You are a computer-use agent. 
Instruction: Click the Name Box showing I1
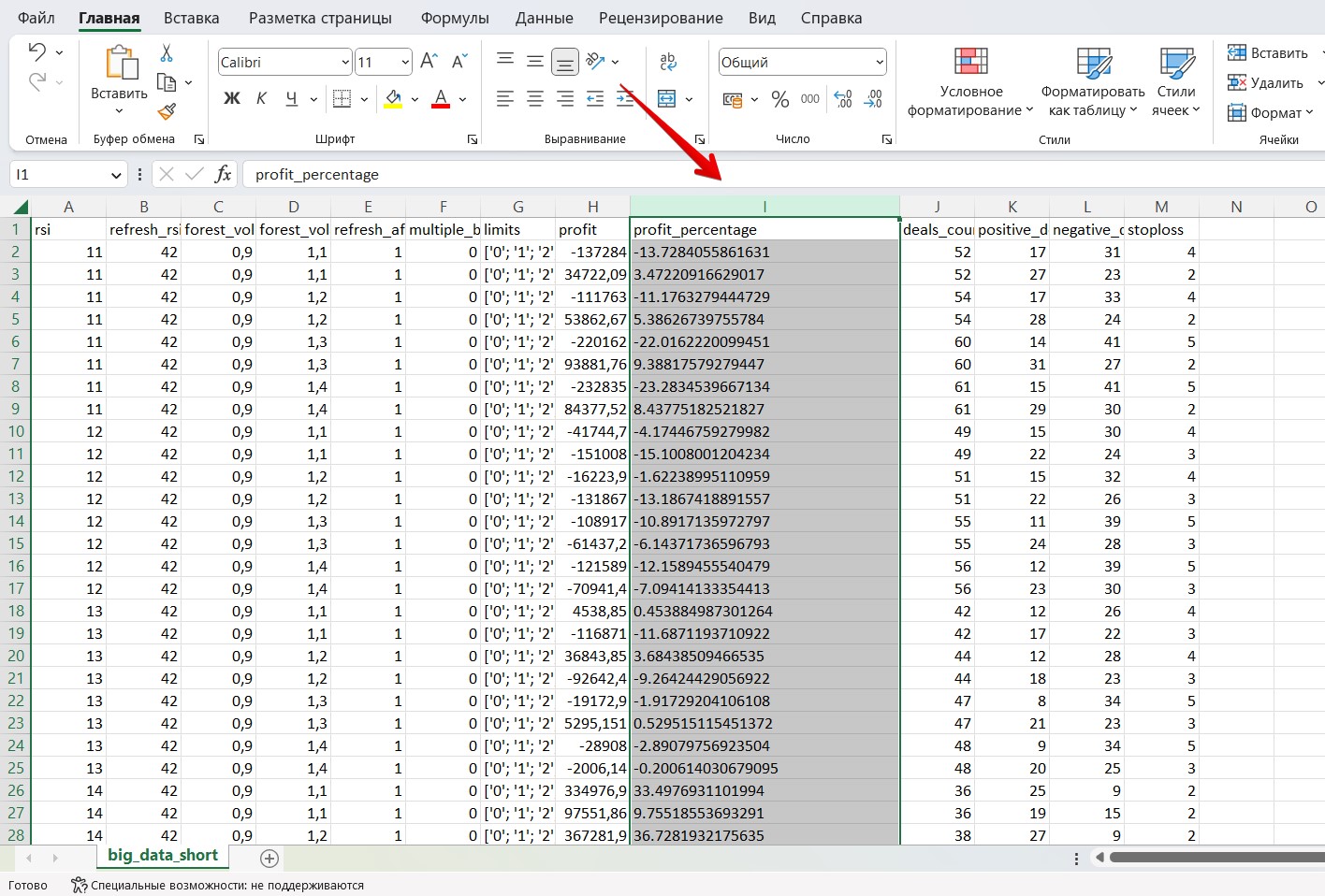[58, 174]
